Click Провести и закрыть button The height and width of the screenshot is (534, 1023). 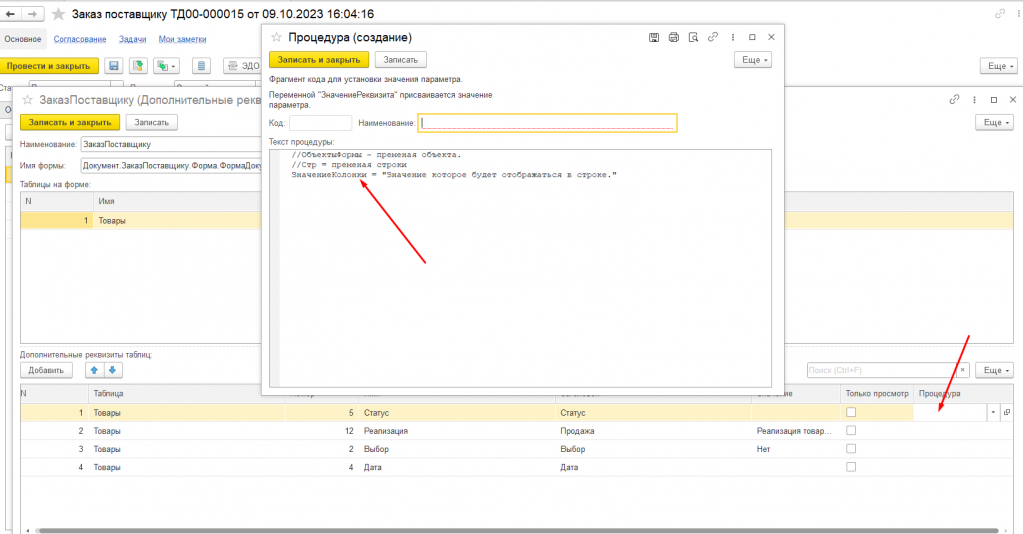tap(49, 66)
